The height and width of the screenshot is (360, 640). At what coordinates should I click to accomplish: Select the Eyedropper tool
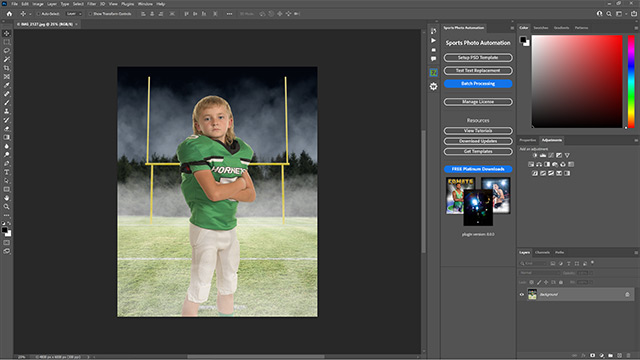[7, 85]
